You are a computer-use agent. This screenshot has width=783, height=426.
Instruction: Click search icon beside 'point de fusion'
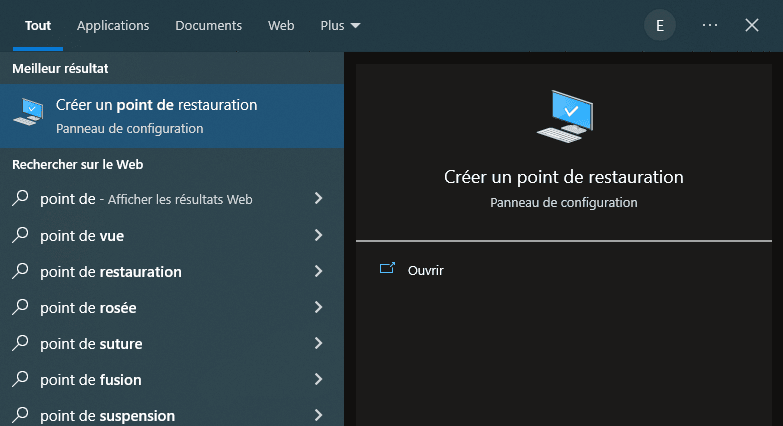tap(20, 379)
